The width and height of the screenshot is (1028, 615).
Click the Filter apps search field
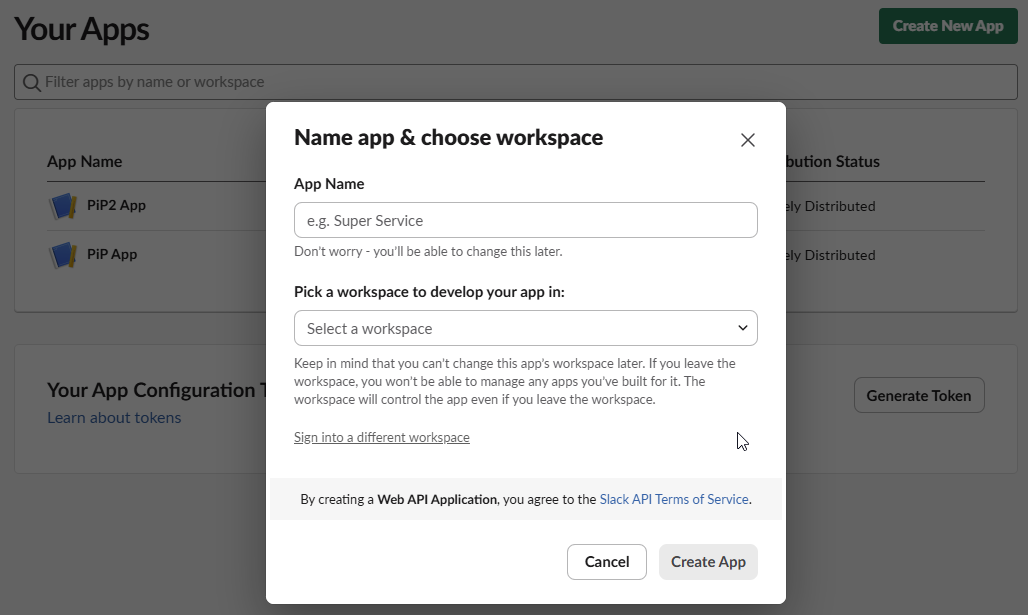(x=516, y=82)
